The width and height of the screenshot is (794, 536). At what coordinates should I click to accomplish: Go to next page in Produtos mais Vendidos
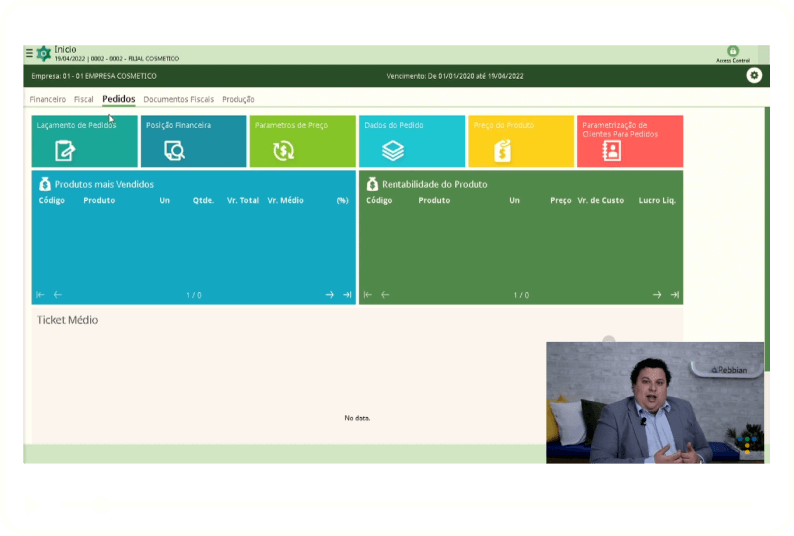tap(329, 295)
